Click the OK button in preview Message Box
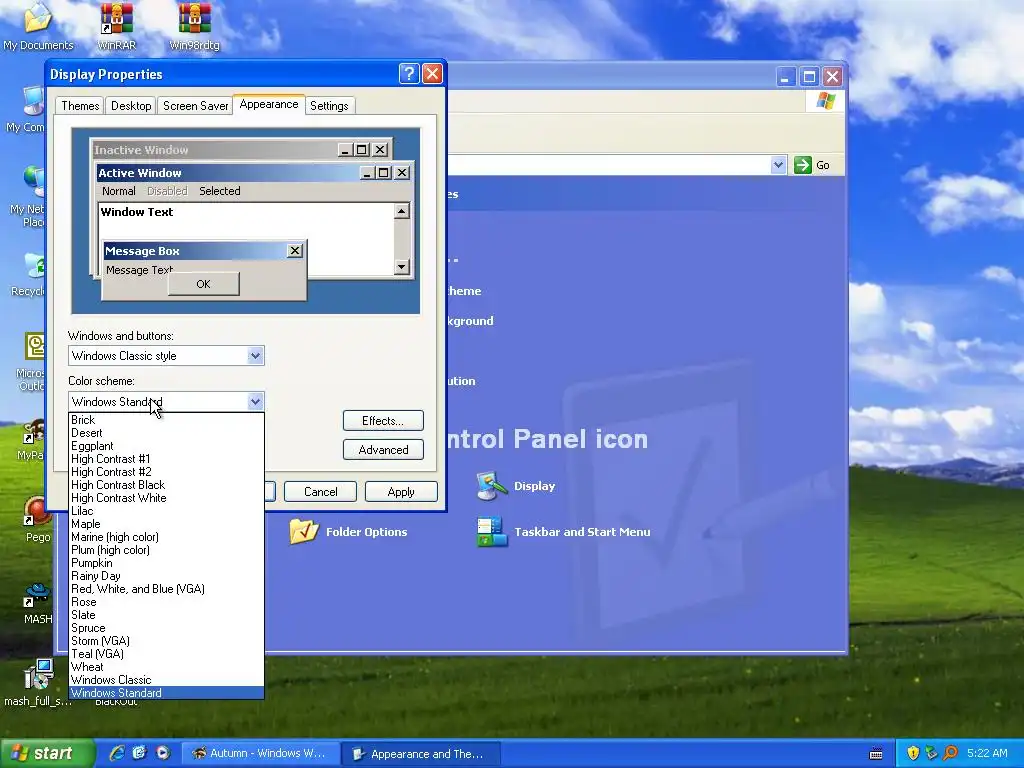The width and height of the screenshot is (1024, 768). [x=204, y=284]
